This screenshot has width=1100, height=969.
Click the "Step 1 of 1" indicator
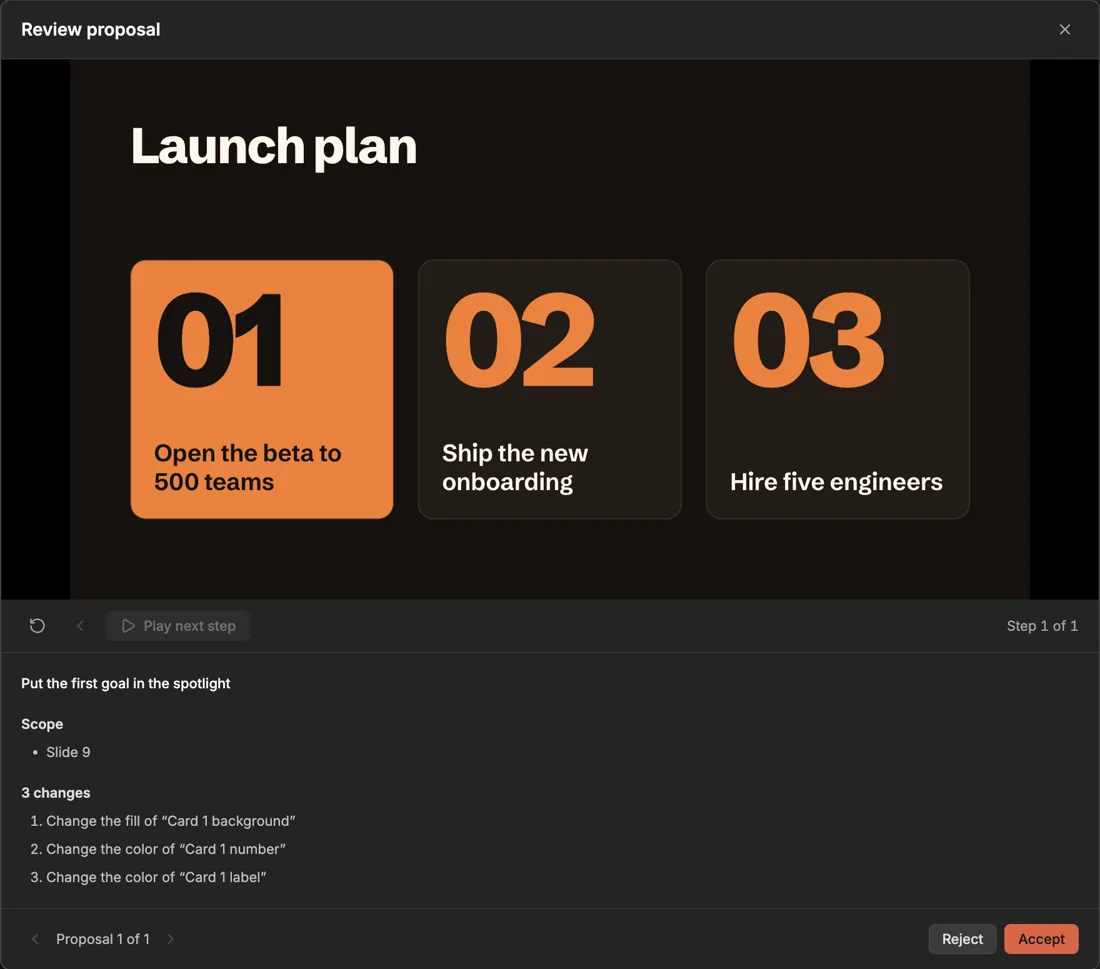1042,626
